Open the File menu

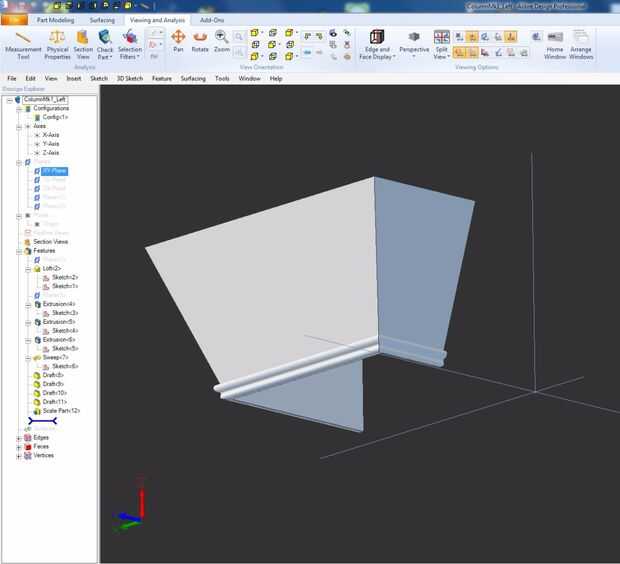click(x=12, y=78)
